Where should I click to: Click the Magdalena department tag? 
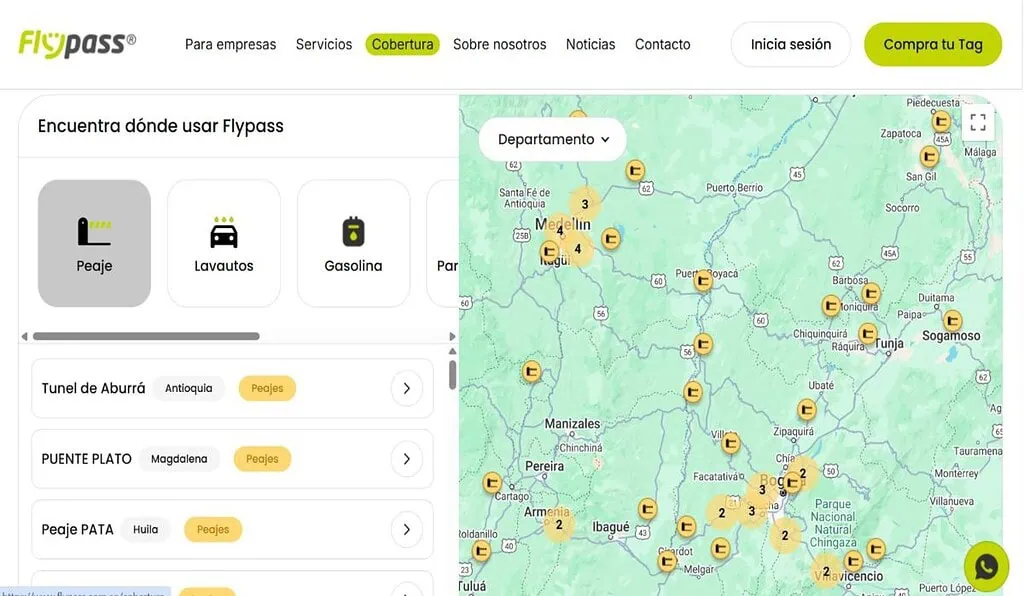[179, 459]
